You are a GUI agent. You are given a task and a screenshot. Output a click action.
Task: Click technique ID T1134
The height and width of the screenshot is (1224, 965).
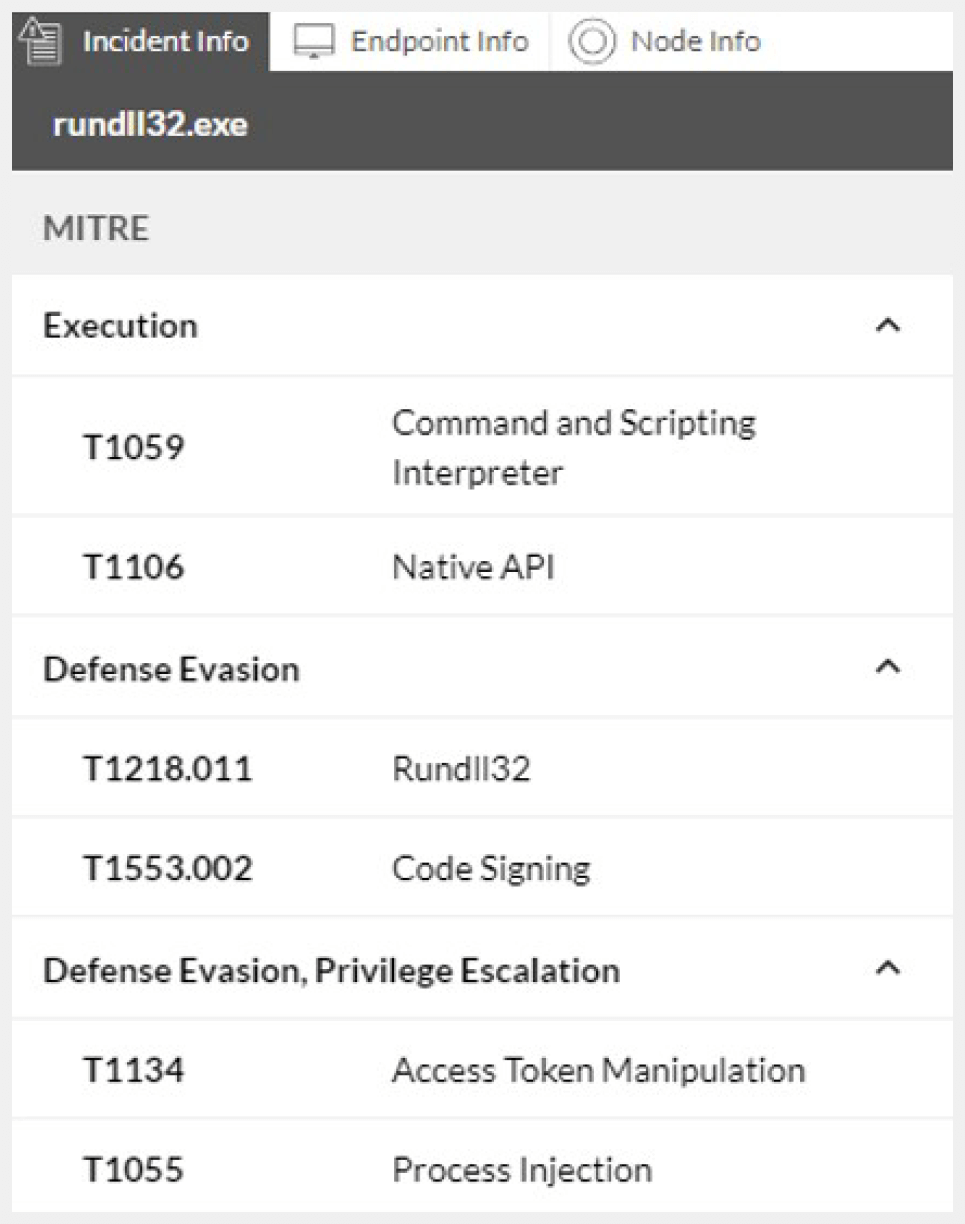pos(133,1070)
